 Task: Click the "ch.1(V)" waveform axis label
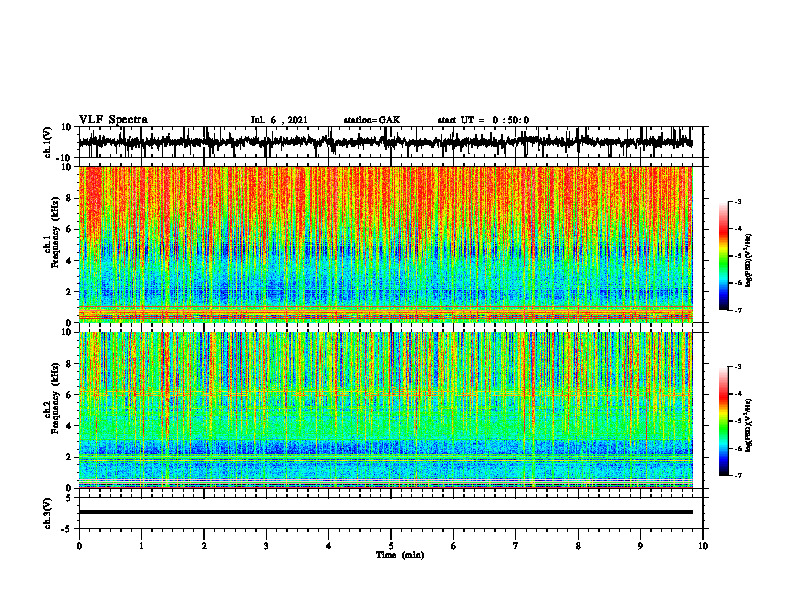click(48, 142)
